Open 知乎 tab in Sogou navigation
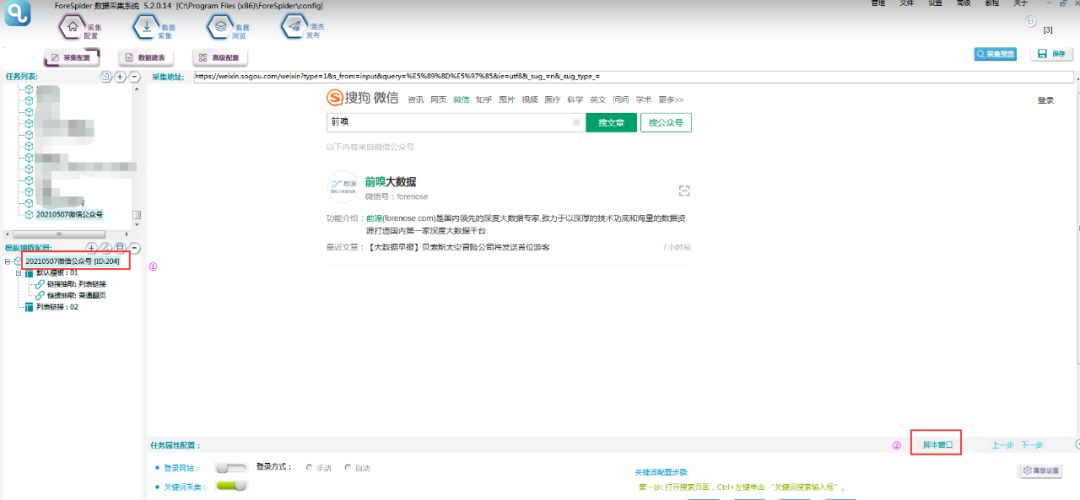This screenshot has width=1080, height=500. click(484, 100)
